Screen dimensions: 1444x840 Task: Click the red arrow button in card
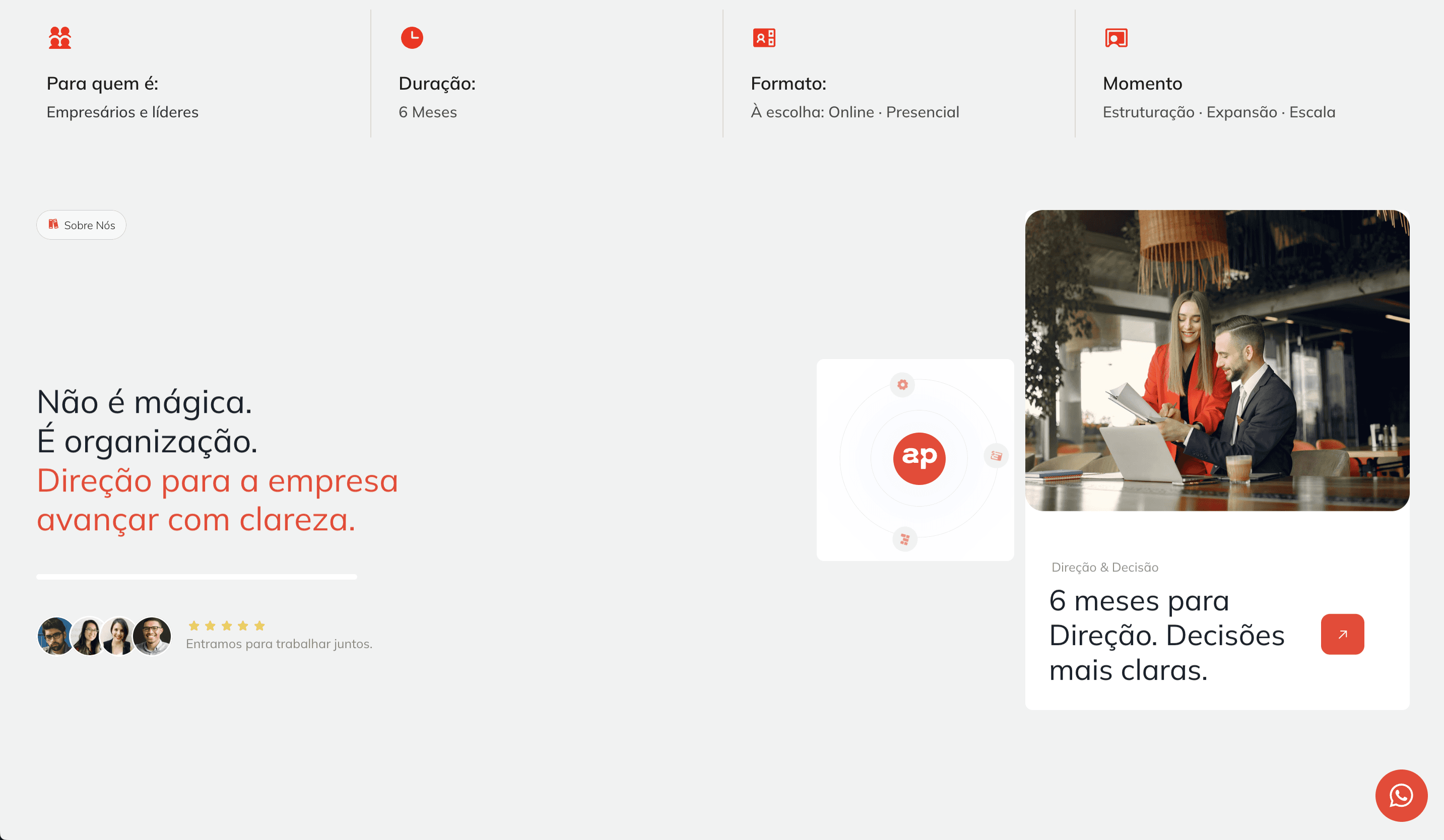click(1342, 634)
